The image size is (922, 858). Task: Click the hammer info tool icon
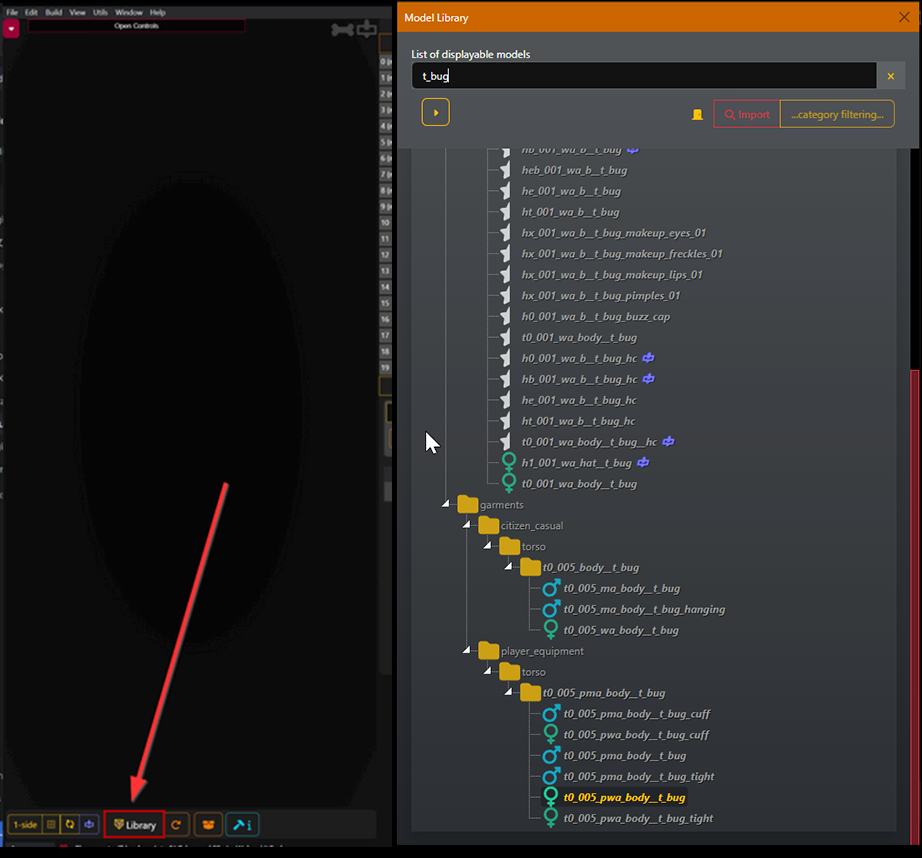click(x=241, y=825)
